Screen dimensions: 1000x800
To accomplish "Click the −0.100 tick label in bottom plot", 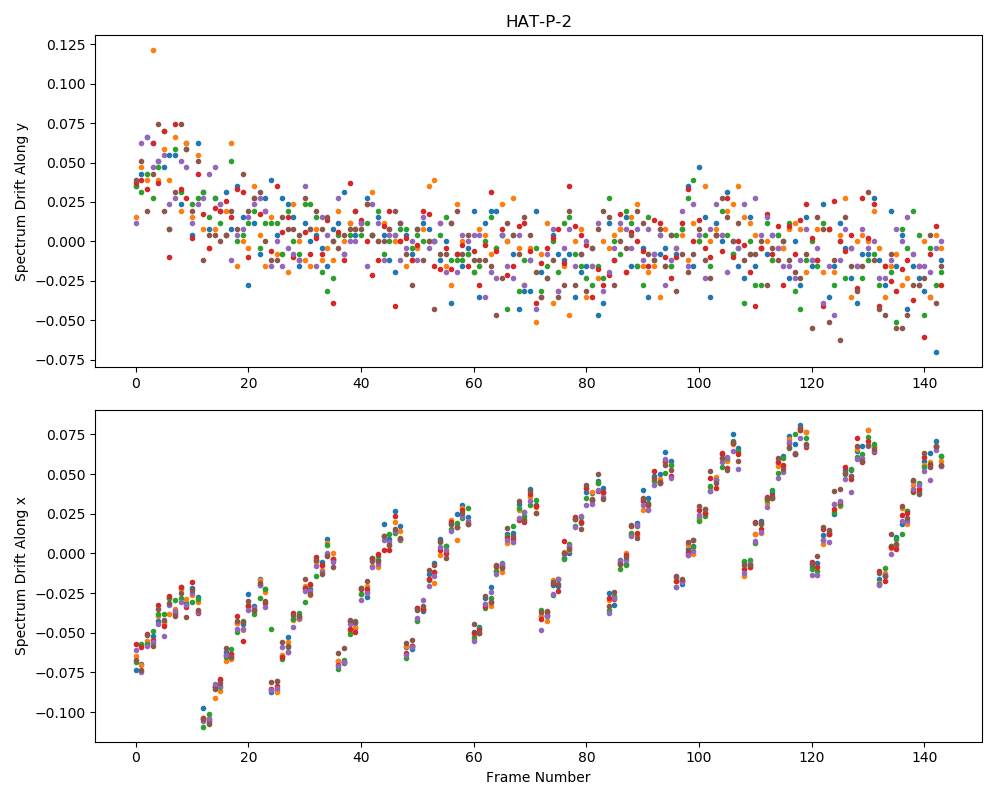I will point(61,713).
